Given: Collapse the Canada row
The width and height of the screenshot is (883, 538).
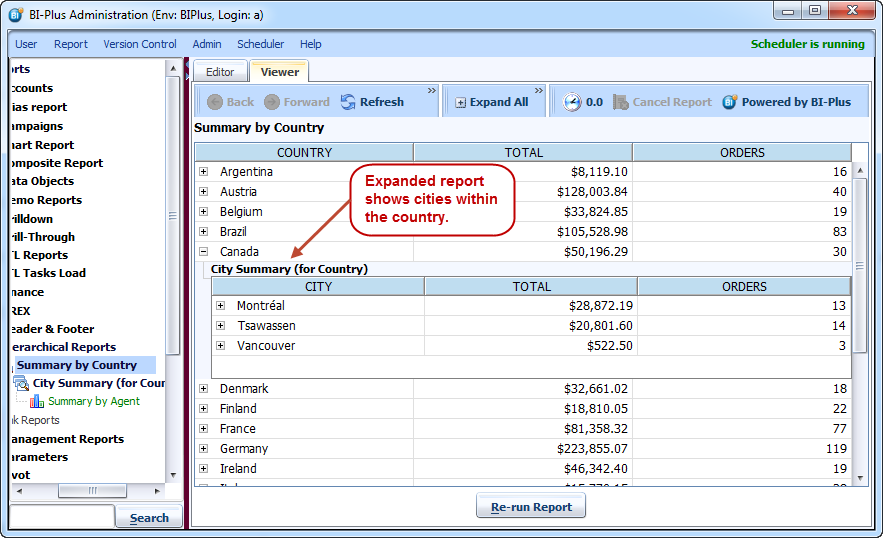Looking at the screenshot, I should pos(203,252).
